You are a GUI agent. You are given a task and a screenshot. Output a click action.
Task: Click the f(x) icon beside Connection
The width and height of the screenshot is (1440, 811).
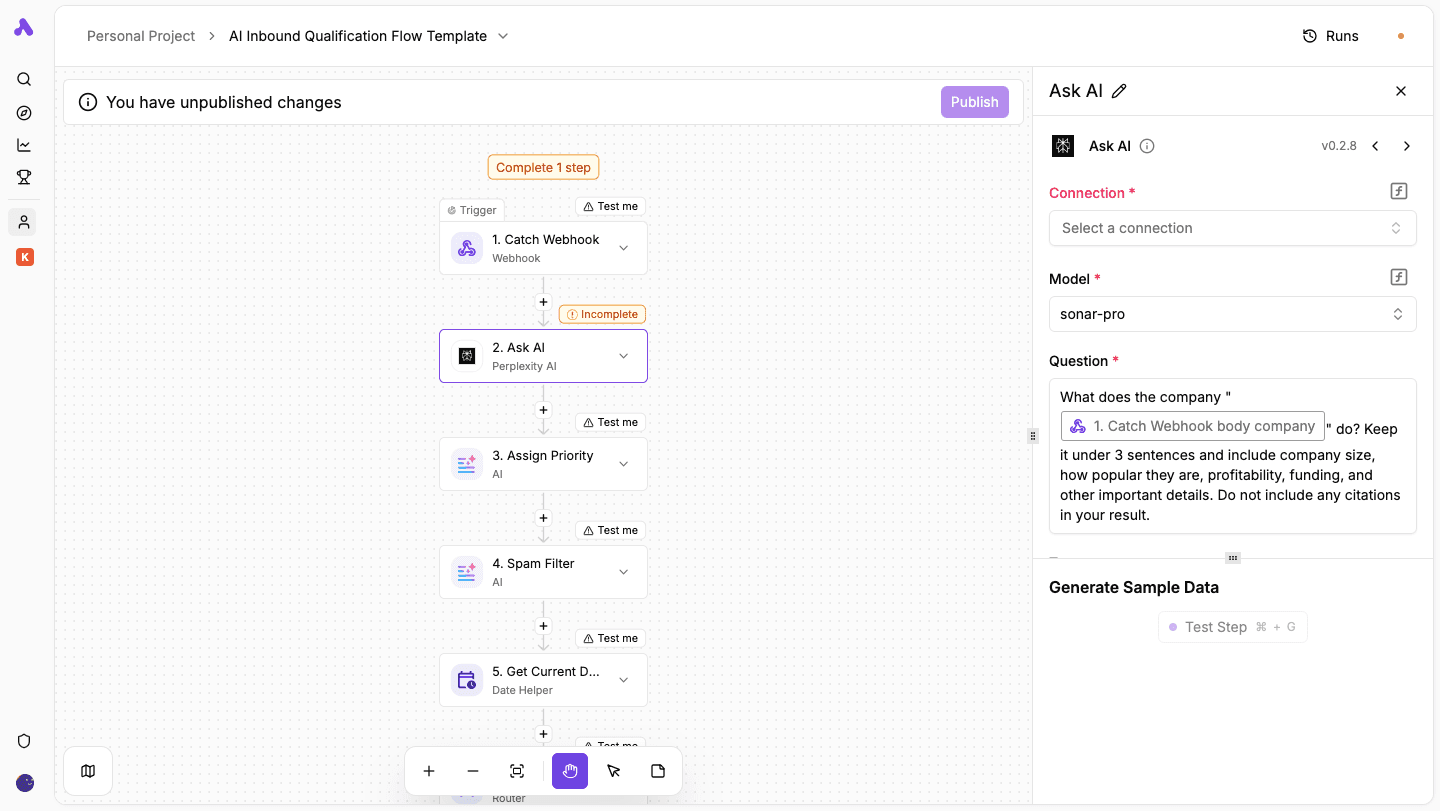click(x=1398, y=191)
